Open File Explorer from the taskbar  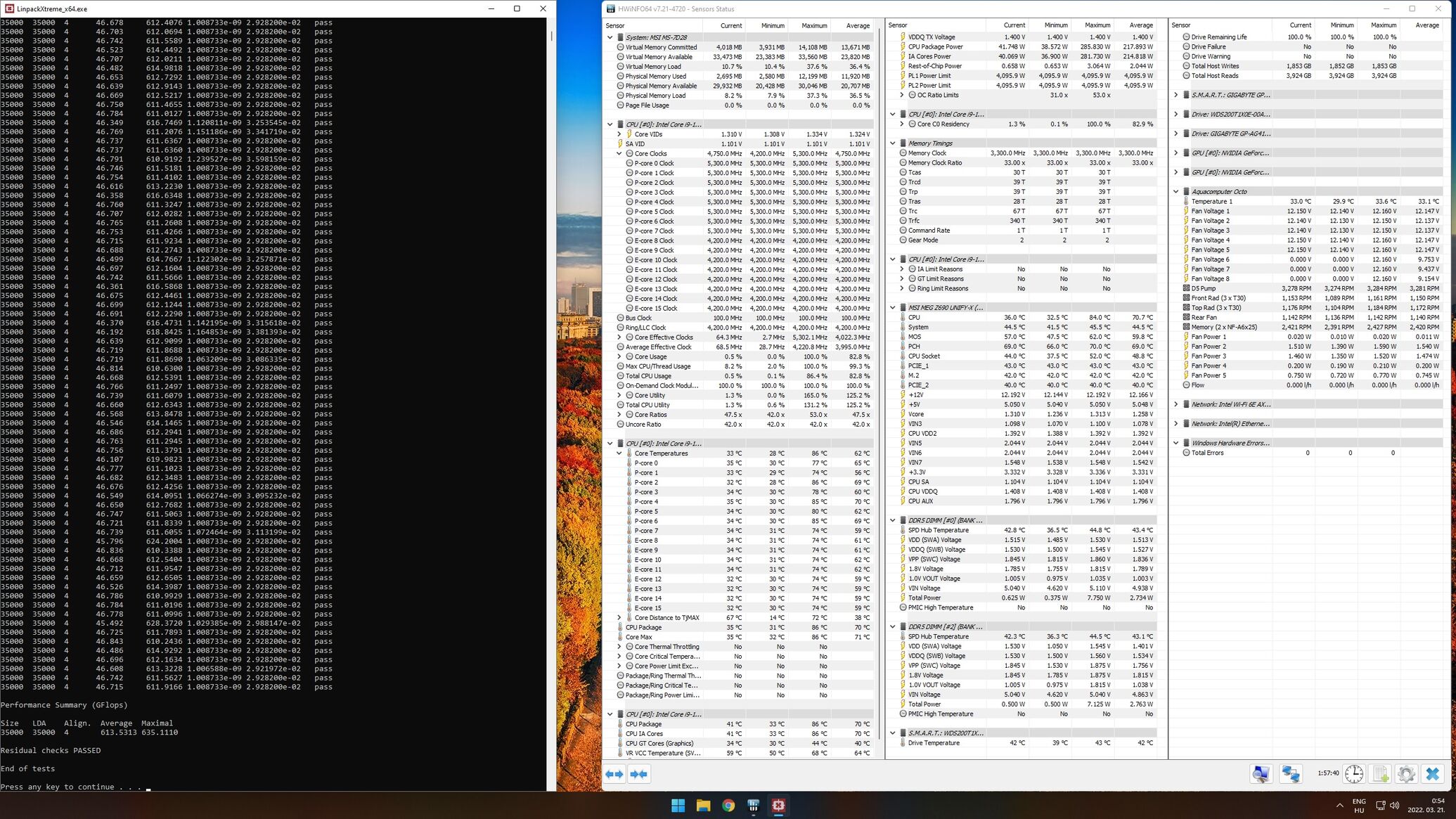703,806
